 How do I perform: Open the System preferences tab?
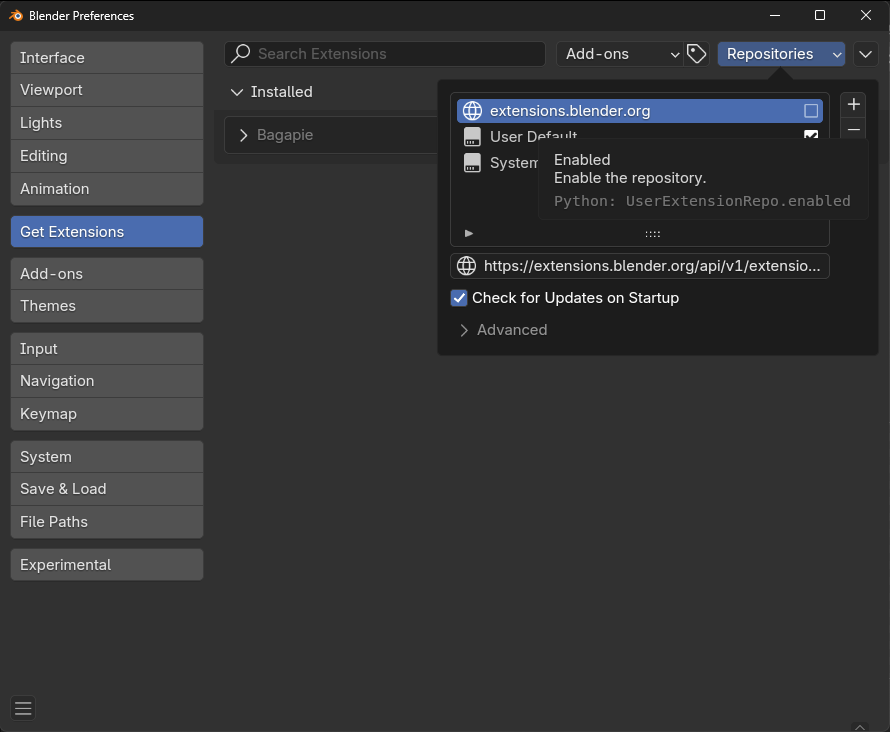[x=107, y=457]
